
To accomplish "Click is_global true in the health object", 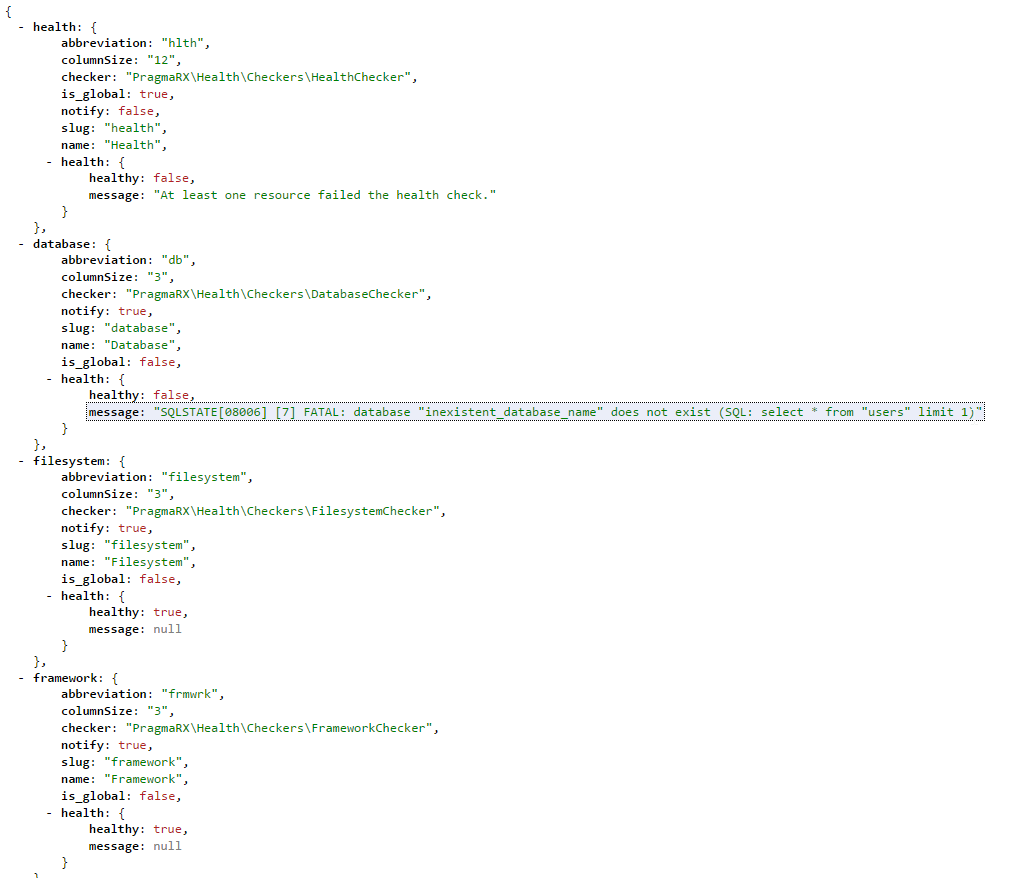I will (153, 94).
